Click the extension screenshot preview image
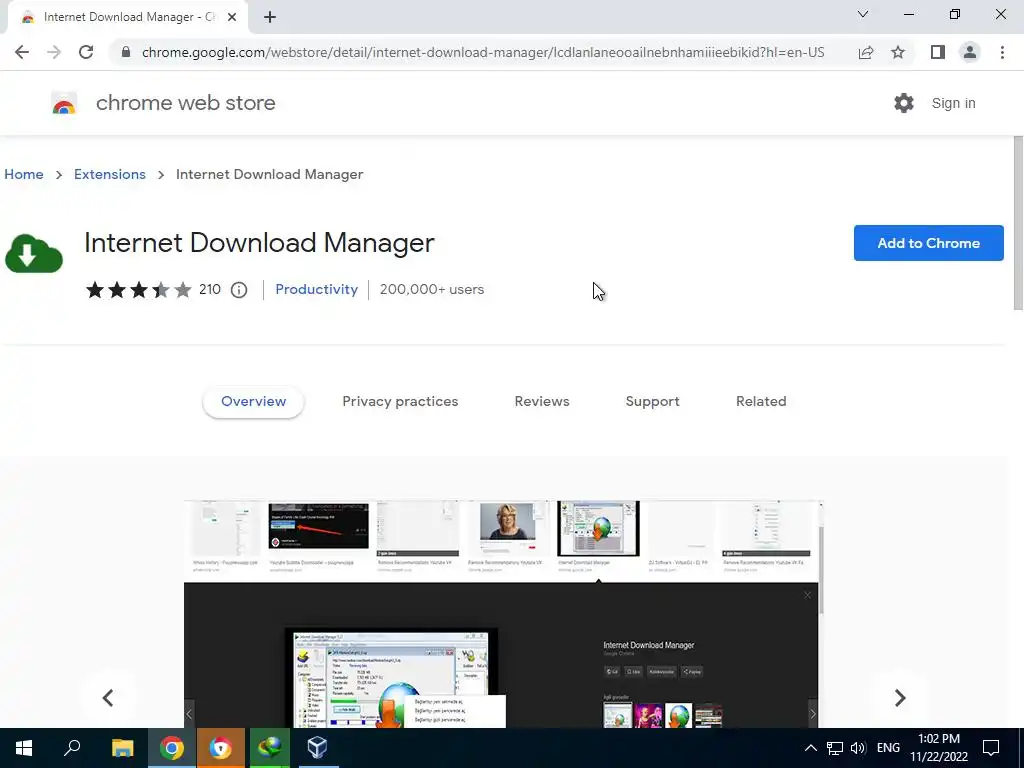Viewport: 1024px width, 768px height. pos(504,614)
